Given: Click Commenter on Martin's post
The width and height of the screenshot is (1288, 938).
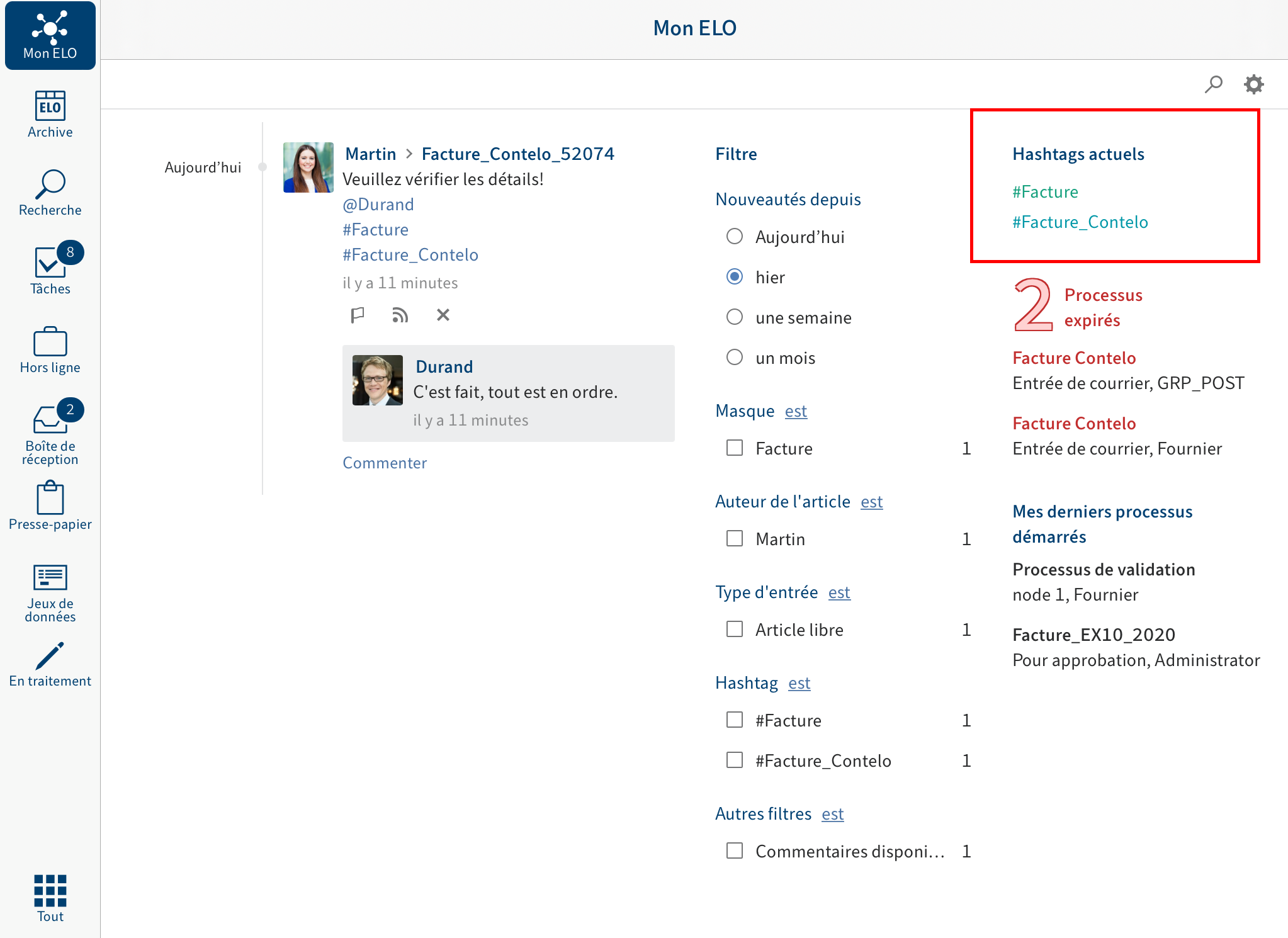Looking at the screenshot, I should point(383,463).
